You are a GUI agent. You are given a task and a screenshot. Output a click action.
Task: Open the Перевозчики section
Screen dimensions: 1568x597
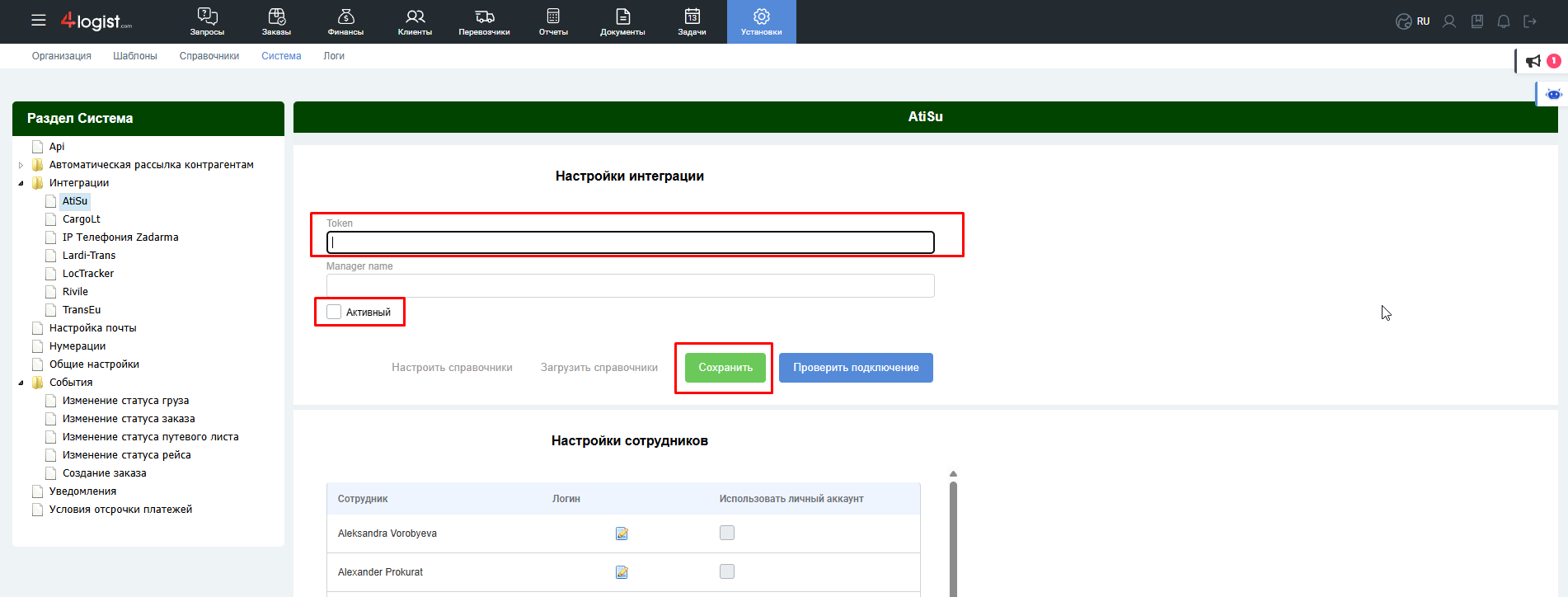point(484,21)
